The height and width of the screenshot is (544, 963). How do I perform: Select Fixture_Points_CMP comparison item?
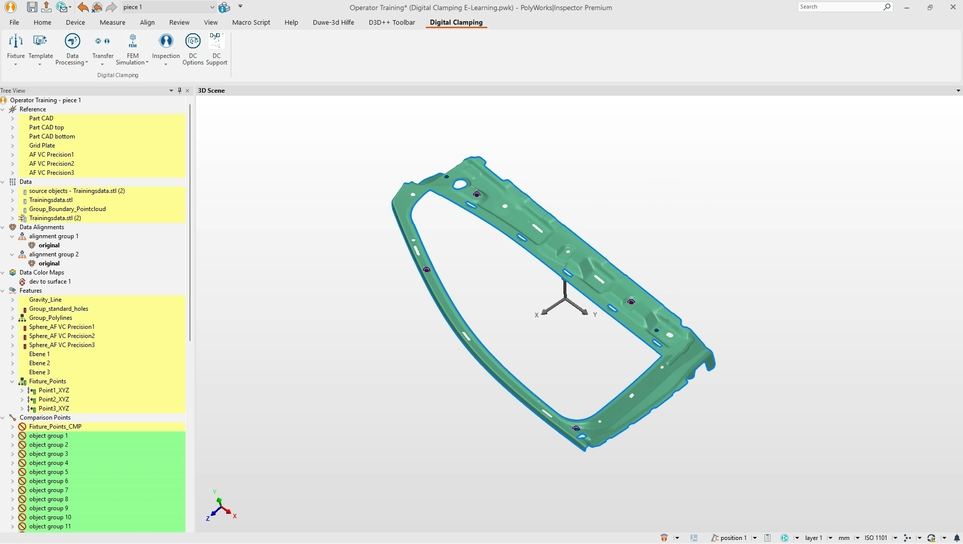55,427
